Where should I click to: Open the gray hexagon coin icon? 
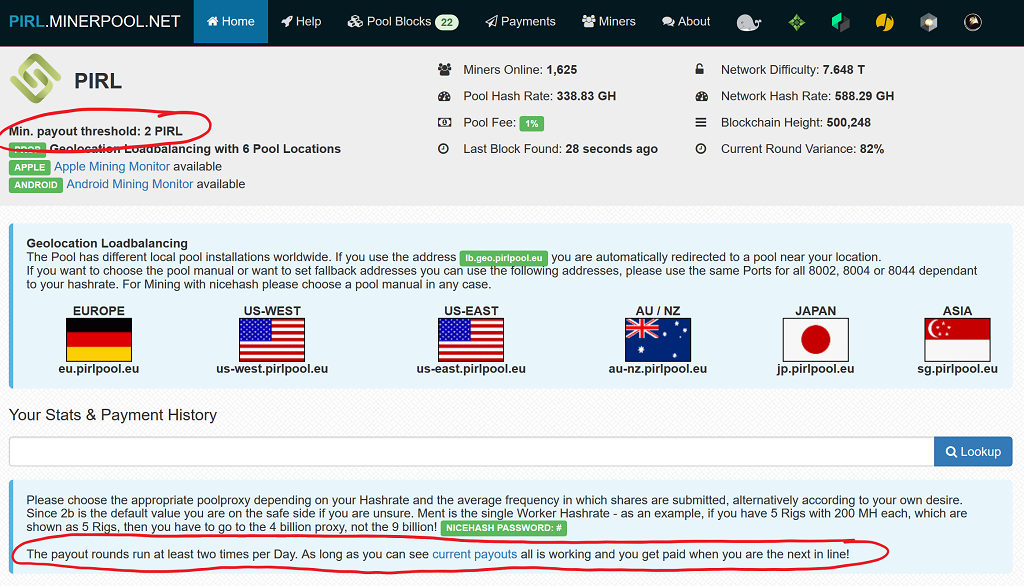tap(929, 23)
